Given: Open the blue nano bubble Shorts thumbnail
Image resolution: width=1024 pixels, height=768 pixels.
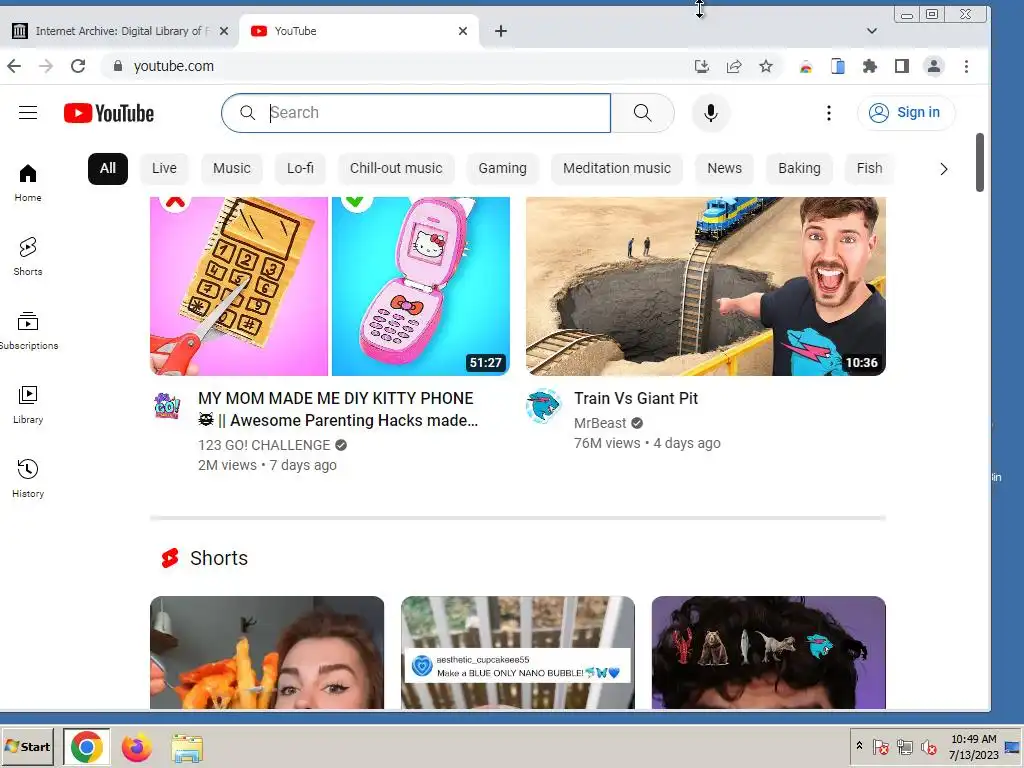Looking at the screenshot, I should pos(518,652).
